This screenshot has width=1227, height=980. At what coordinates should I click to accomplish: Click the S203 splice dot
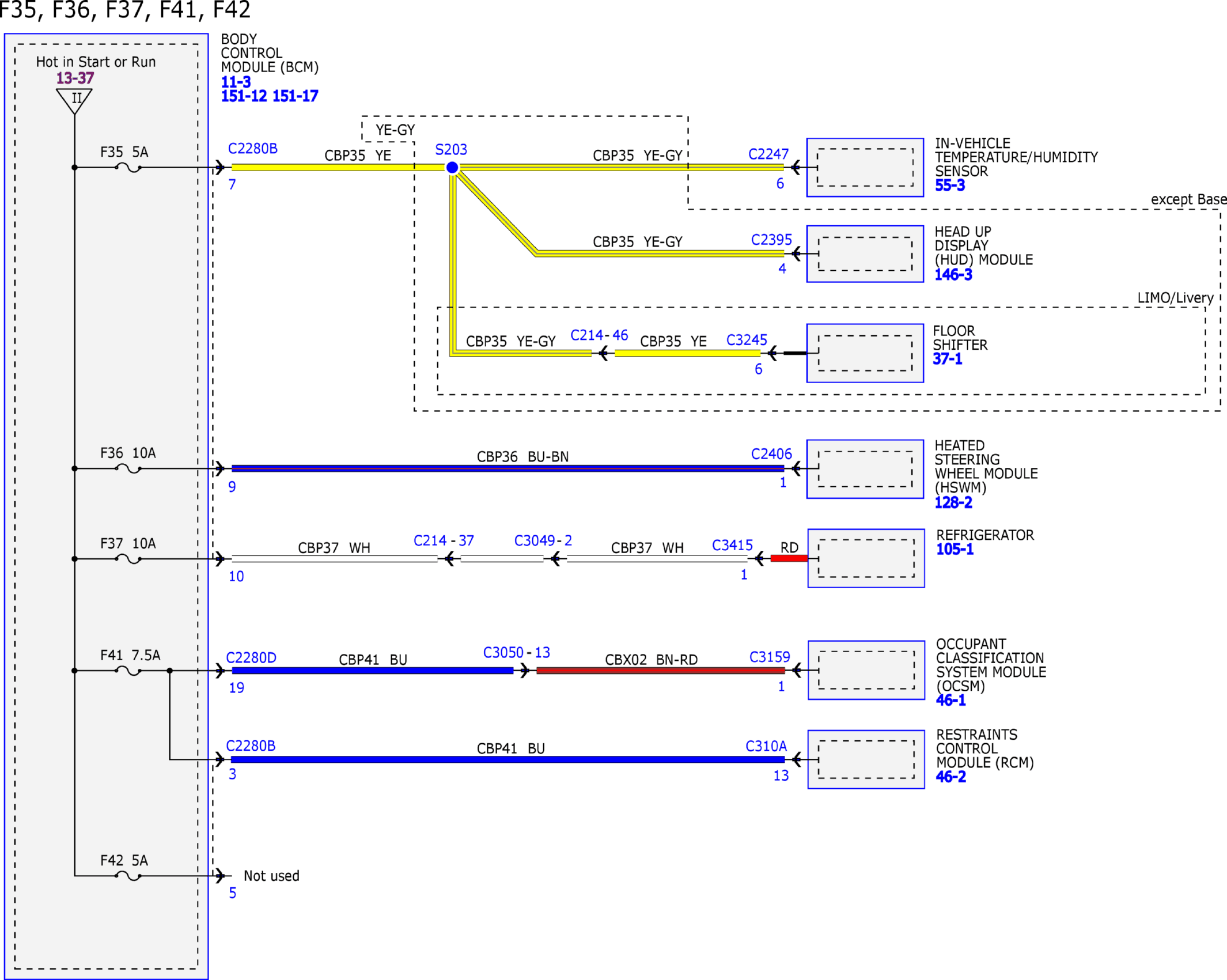point(452,168)
